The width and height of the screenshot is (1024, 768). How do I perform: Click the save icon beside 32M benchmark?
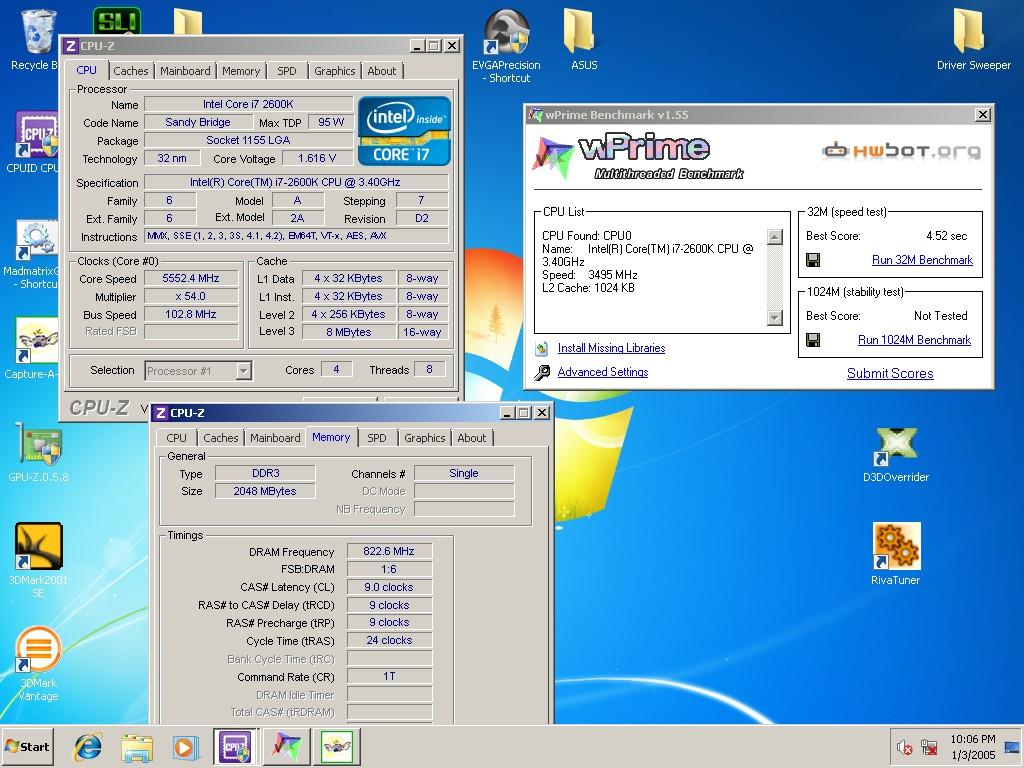(813, 260)
